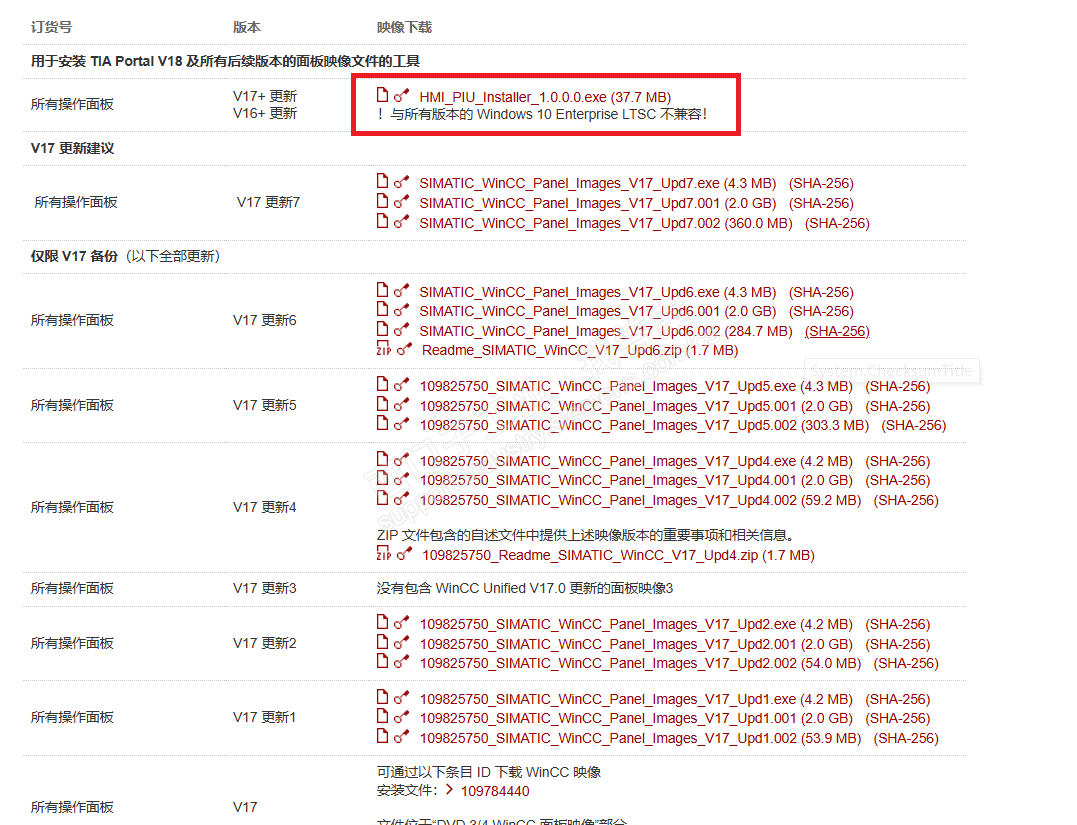This screenshot has height=825, width=1077.
Task: Download SIMATIC_WinCC_Panel_Images_V17_Upd6.exe
Action: tap(598, 292)
